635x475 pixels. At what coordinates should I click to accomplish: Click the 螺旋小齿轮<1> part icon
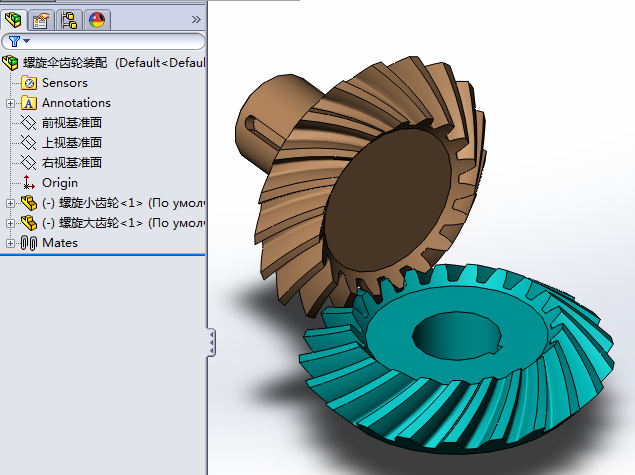tap(29, 203)
